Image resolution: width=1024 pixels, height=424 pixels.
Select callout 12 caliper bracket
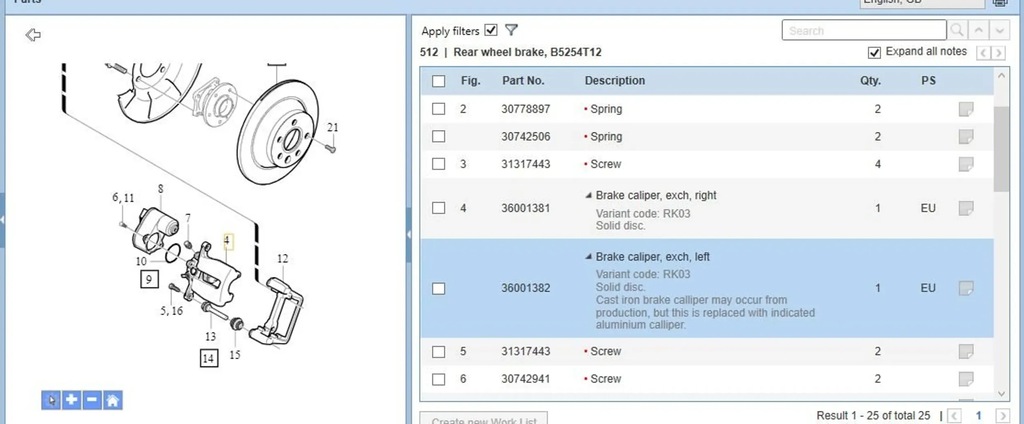pyautogui.click(x=282, y=259)
